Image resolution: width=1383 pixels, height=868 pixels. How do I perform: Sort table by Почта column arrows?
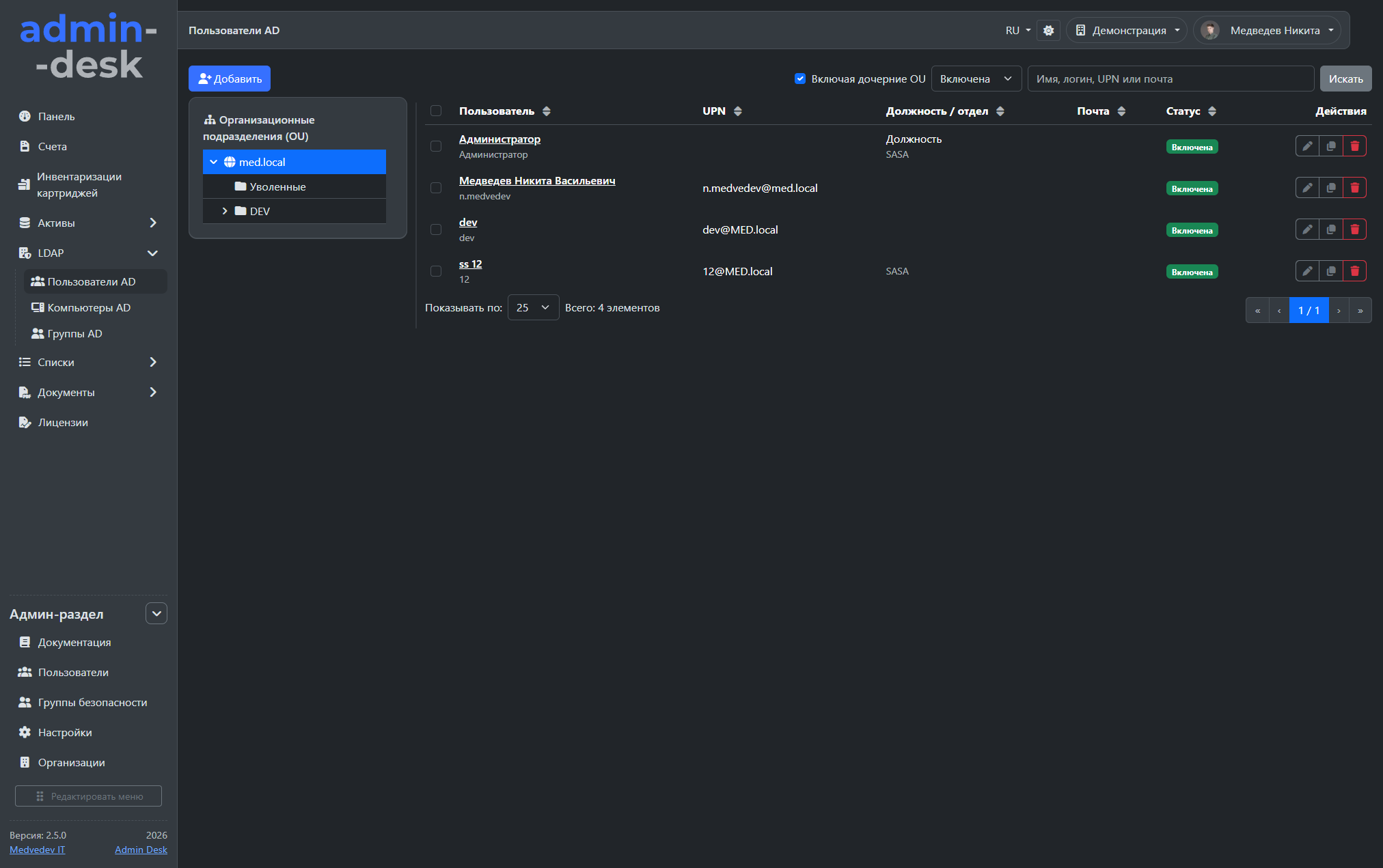click(x=1121, y=111)
